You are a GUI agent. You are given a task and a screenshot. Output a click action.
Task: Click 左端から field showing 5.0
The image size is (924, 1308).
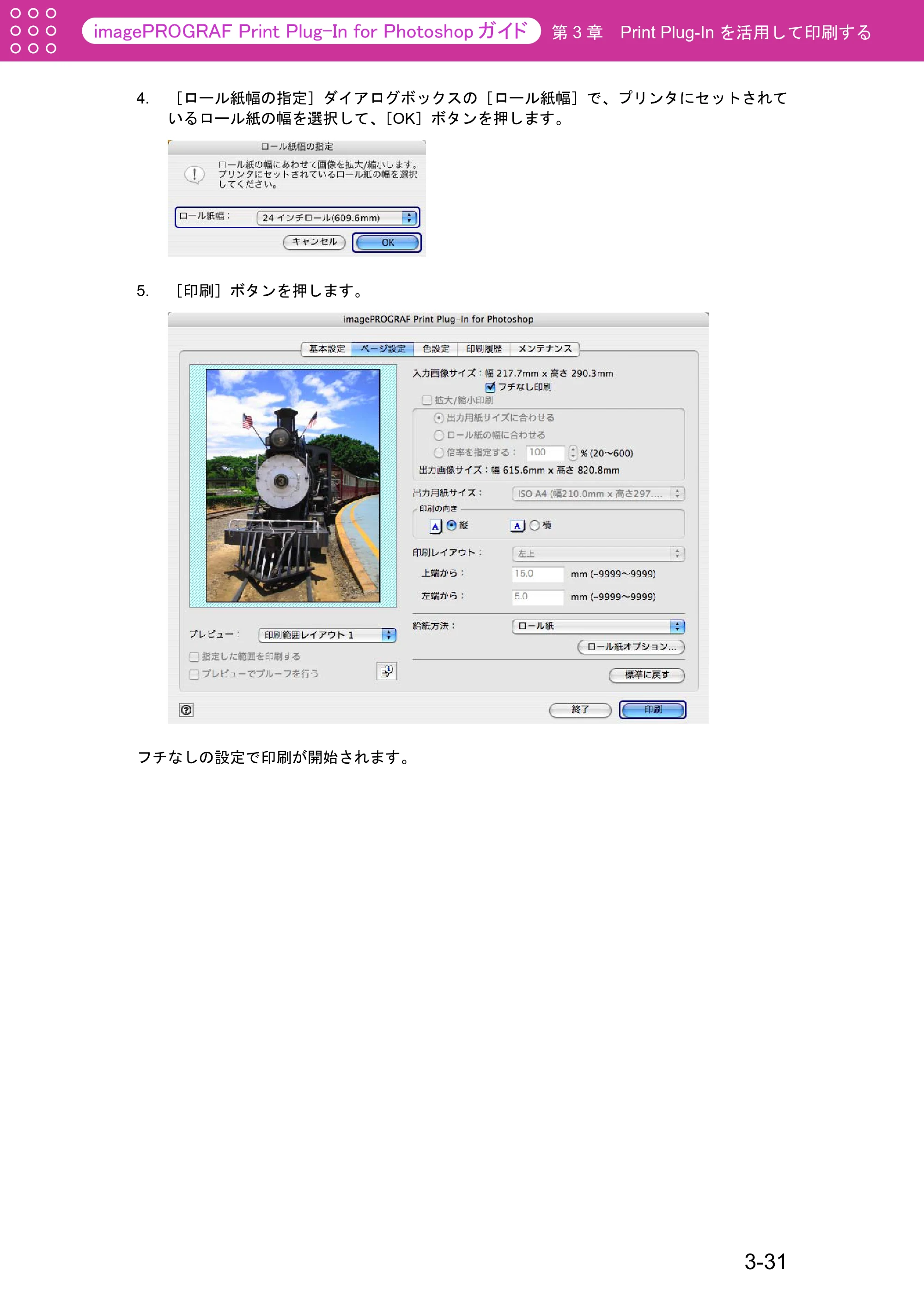(538, 596)
